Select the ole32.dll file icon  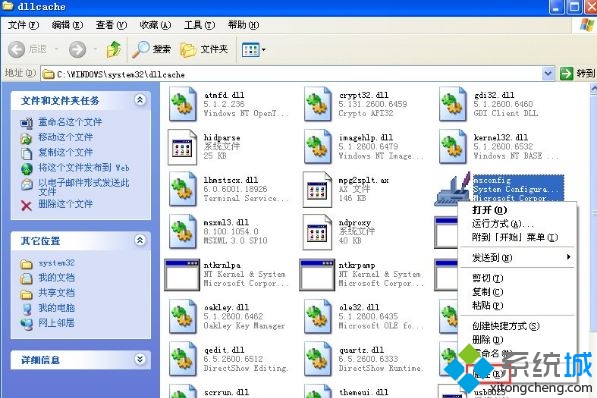318,316
